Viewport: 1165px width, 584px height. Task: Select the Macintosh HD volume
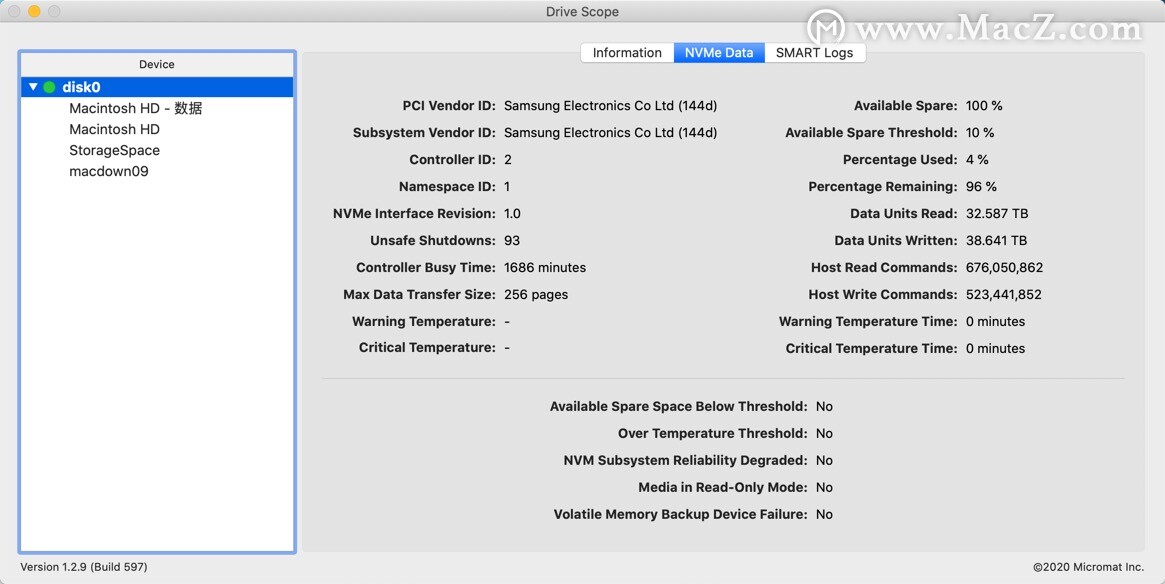tap(114, 129)
